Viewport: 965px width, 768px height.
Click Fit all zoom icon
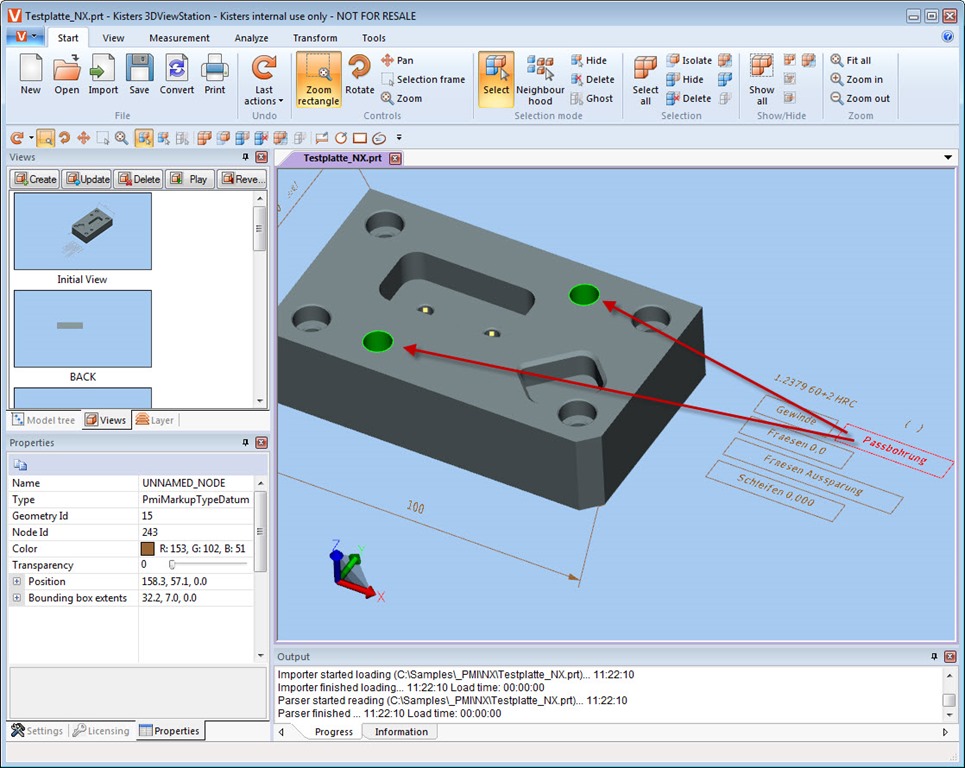(x=850, y=61)
